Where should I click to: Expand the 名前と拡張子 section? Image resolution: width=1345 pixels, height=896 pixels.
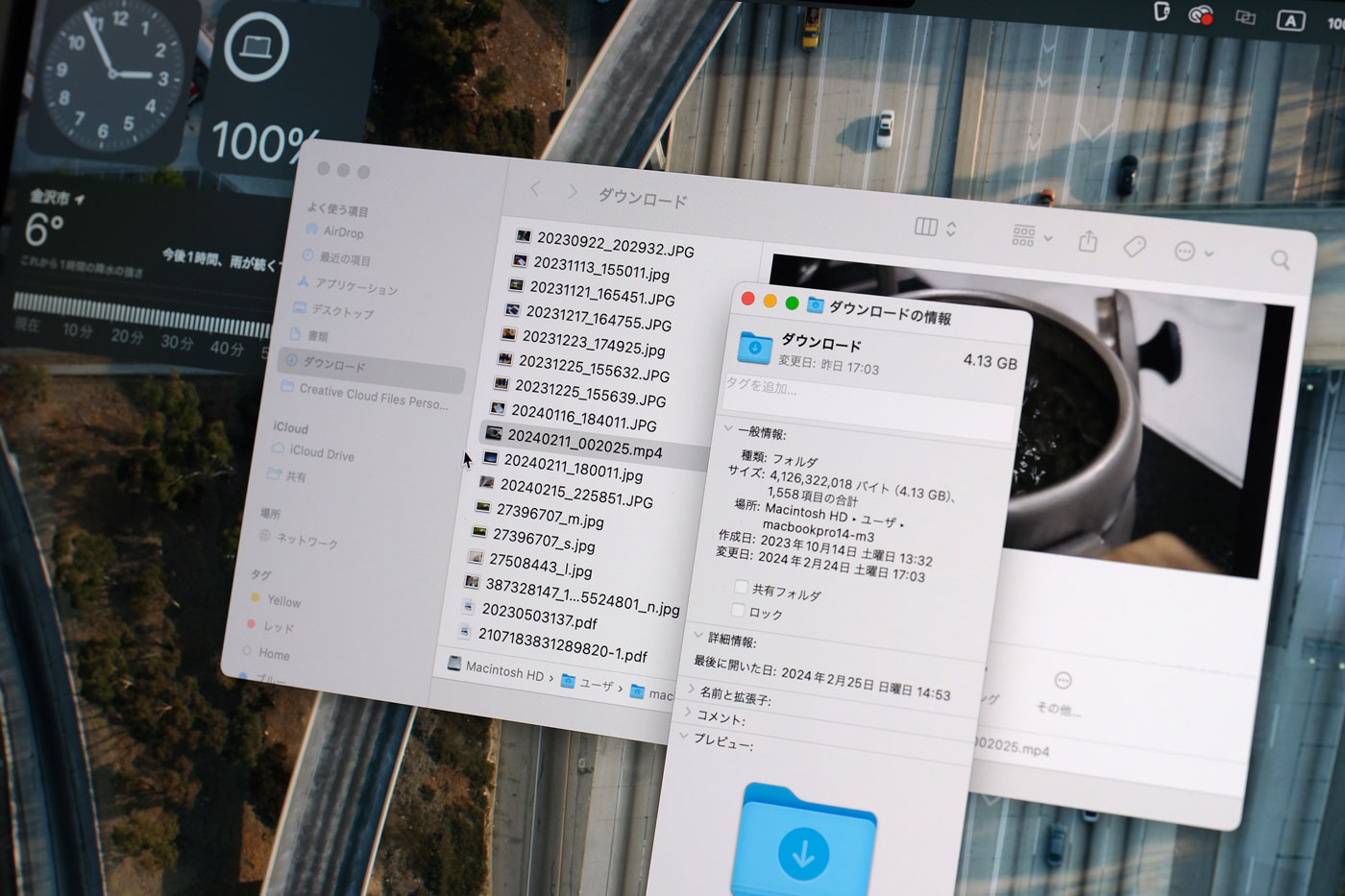[x=692, y=688]
